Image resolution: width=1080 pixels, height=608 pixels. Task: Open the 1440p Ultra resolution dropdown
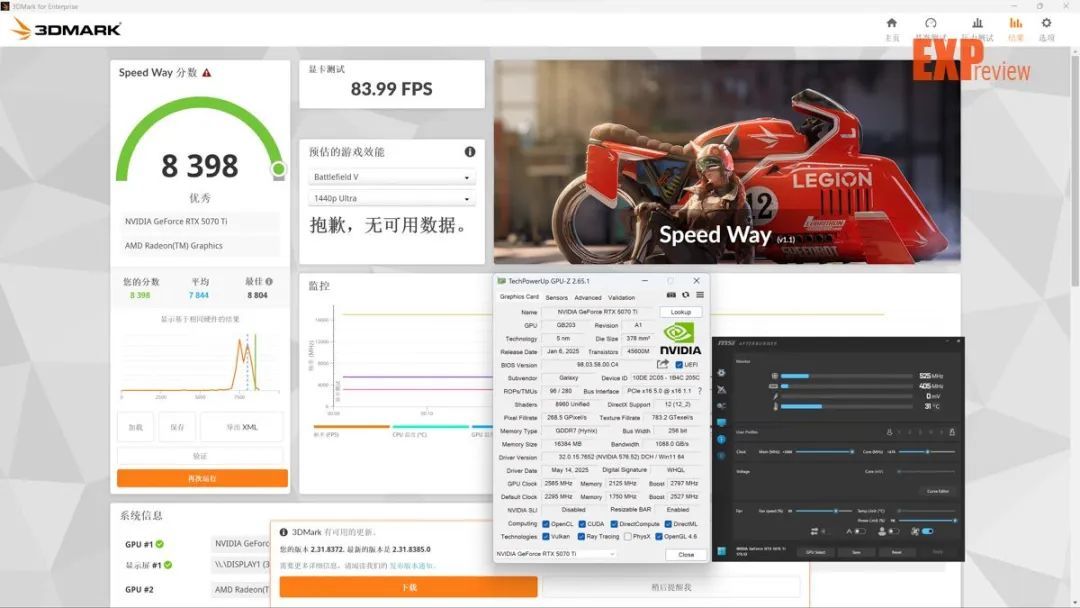click(391, 198)
